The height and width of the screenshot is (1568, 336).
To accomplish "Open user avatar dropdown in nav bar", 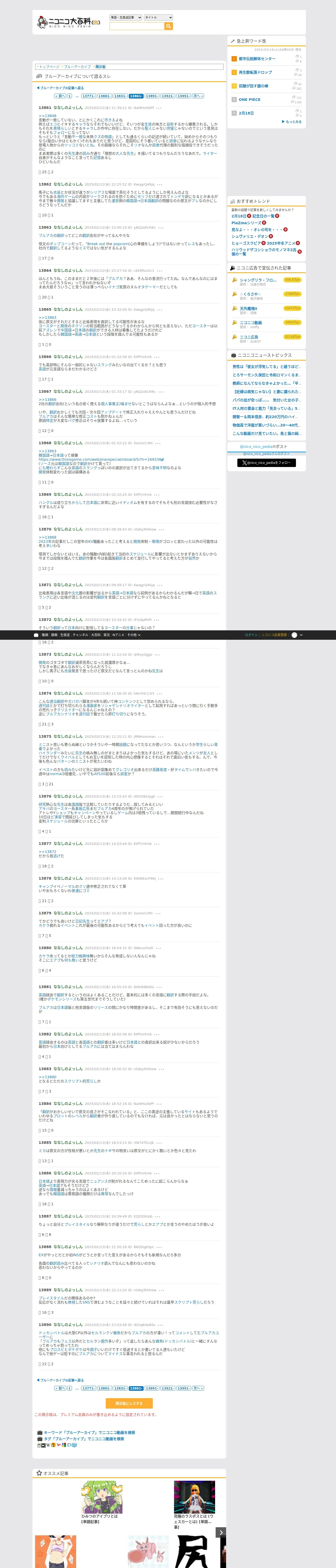I will pyautogui.click(x=297, y=635).
